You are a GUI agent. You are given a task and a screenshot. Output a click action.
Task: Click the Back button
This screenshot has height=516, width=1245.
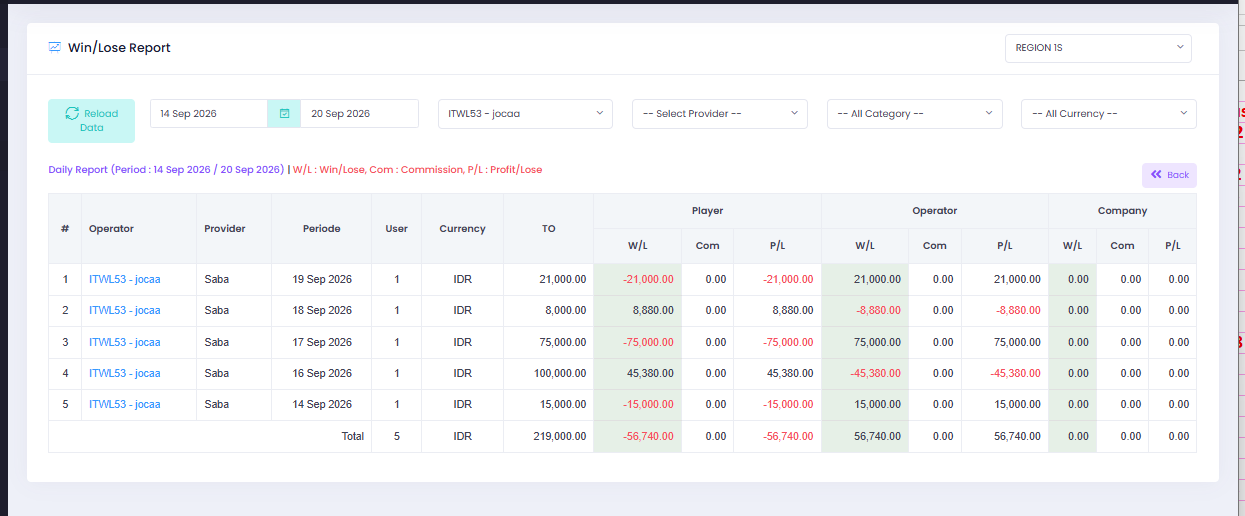point(1169,175)
